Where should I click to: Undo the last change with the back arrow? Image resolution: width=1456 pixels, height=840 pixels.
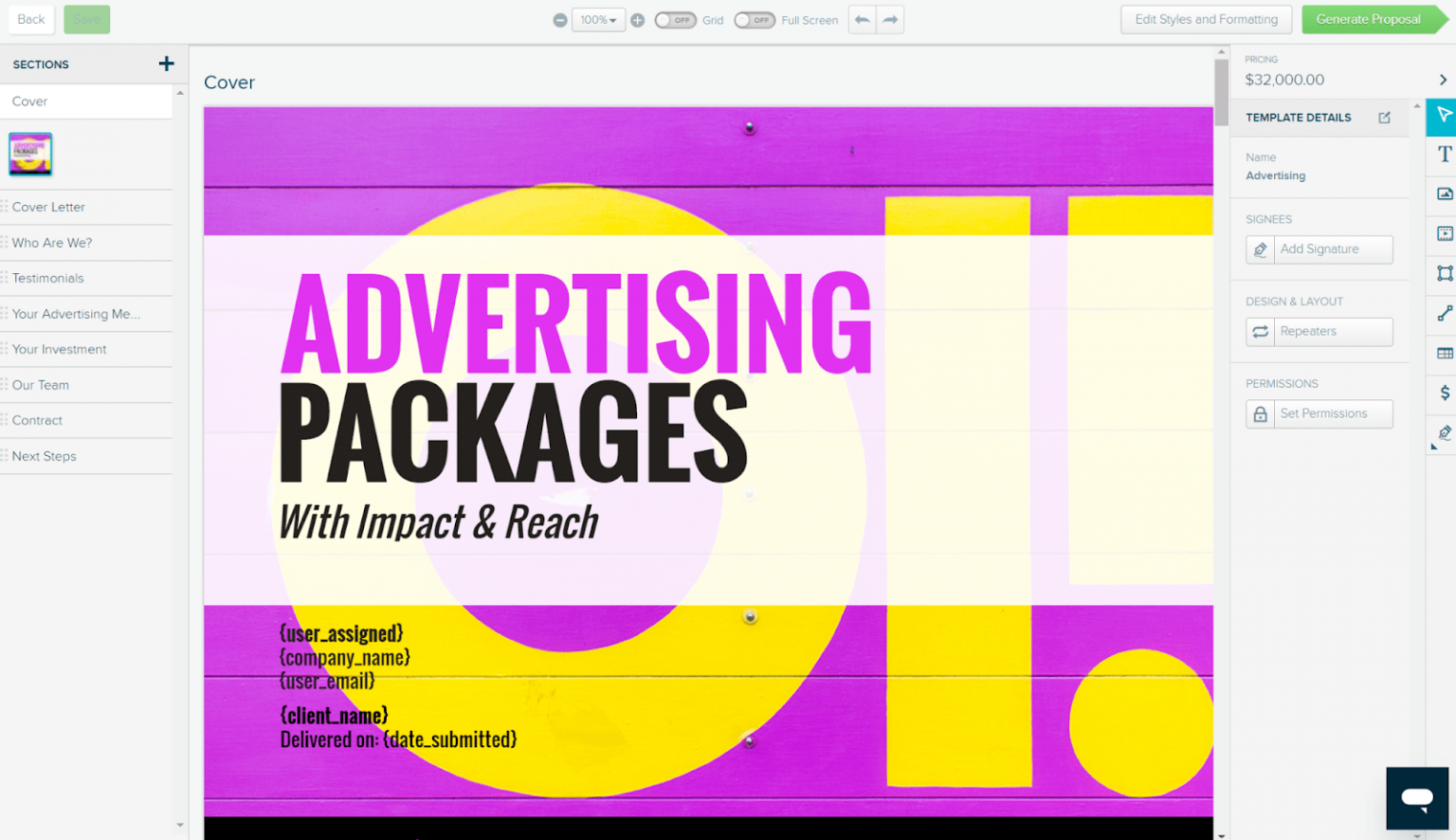[862, 20]
